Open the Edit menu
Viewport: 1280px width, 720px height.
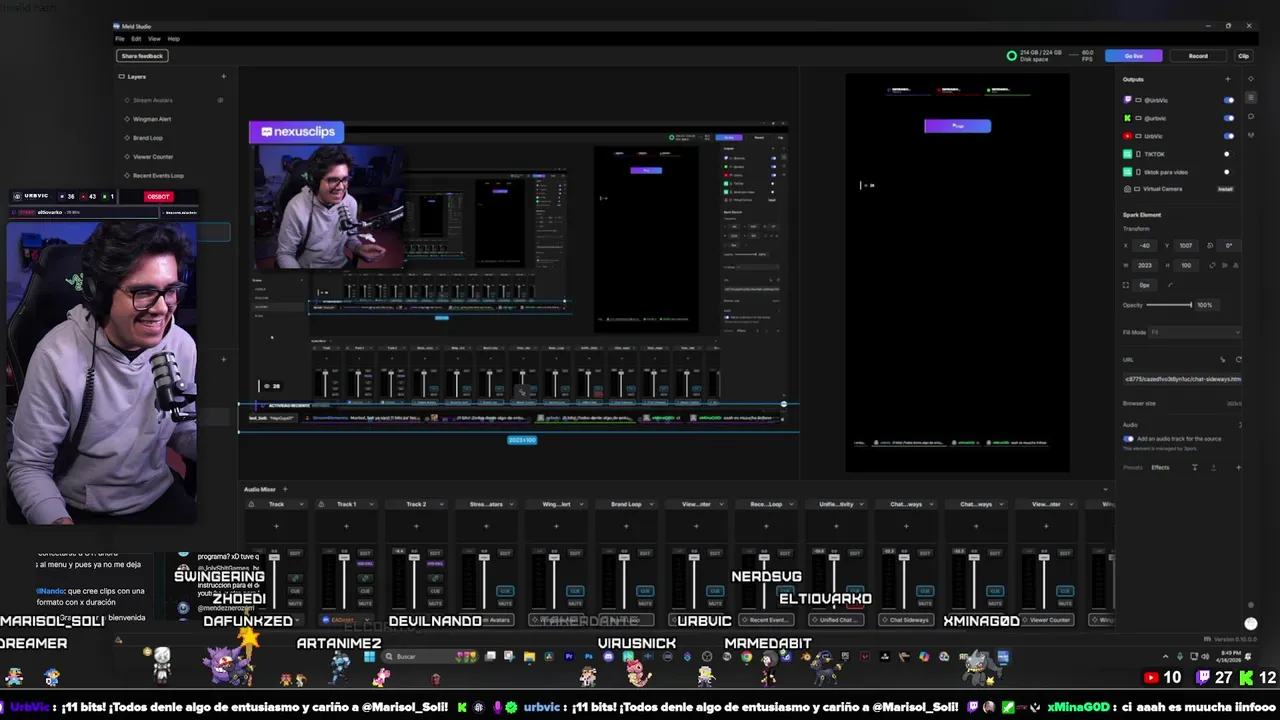(136, 39)
